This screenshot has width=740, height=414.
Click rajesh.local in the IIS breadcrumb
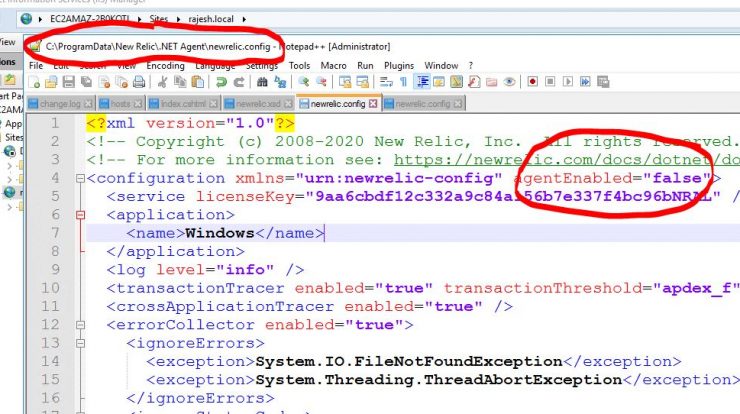coord(211,19)
